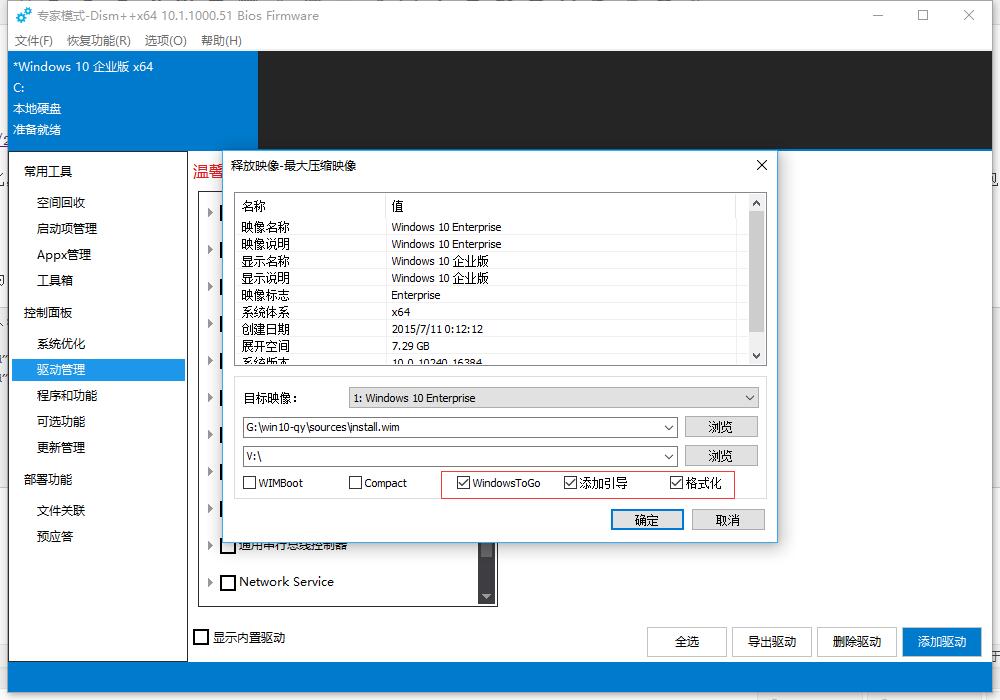Open 可选功能 in the sidebar
Image resolution: width=1000 pixels, height=700 pixels.
(61, 422)
